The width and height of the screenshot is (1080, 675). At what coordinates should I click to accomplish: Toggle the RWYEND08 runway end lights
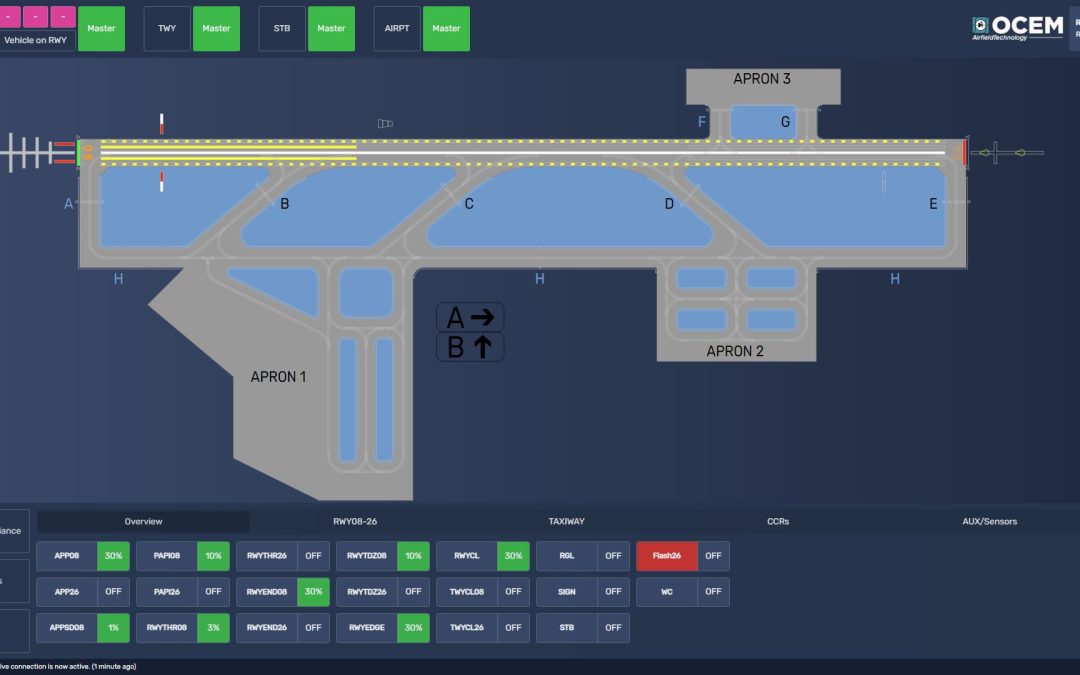pyautogui.click(x=283, y=592)
